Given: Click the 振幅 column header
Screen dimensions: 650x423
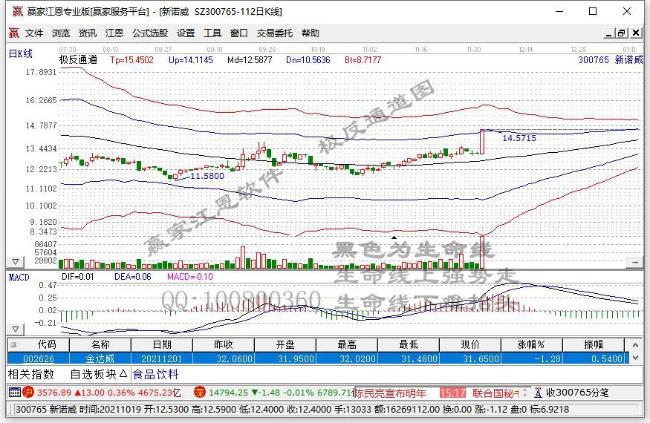Looking at the screenshot, I should click(593, 345).
